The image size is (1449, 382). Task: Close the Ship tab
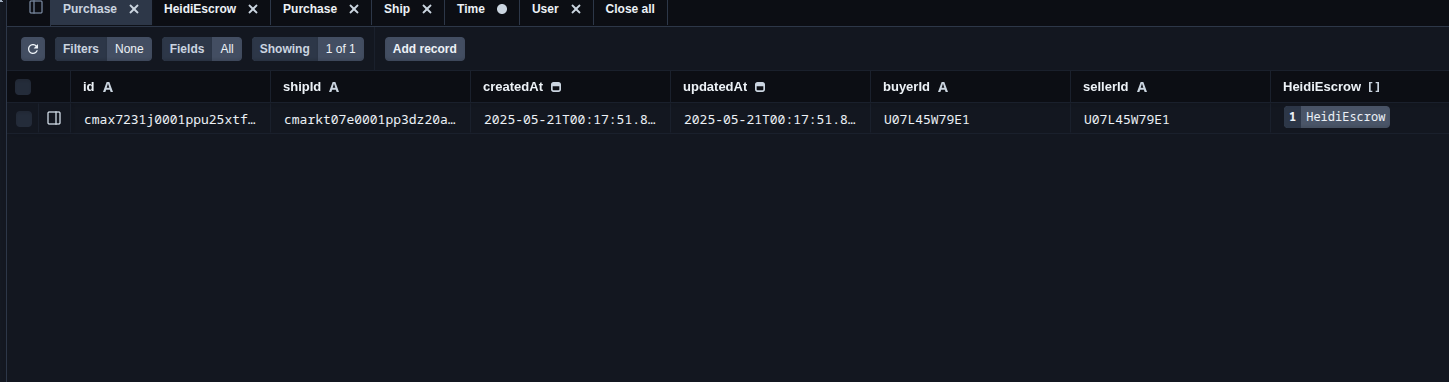coord(427,9)
